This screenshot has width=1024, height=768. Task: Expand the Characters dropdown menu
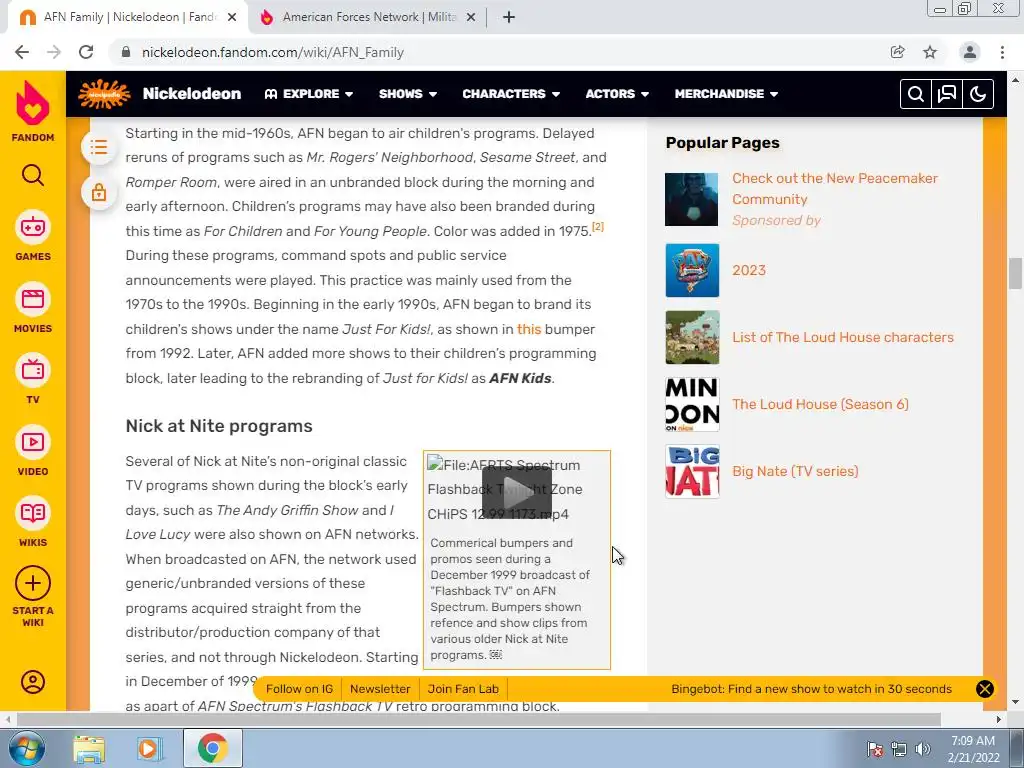511,94
